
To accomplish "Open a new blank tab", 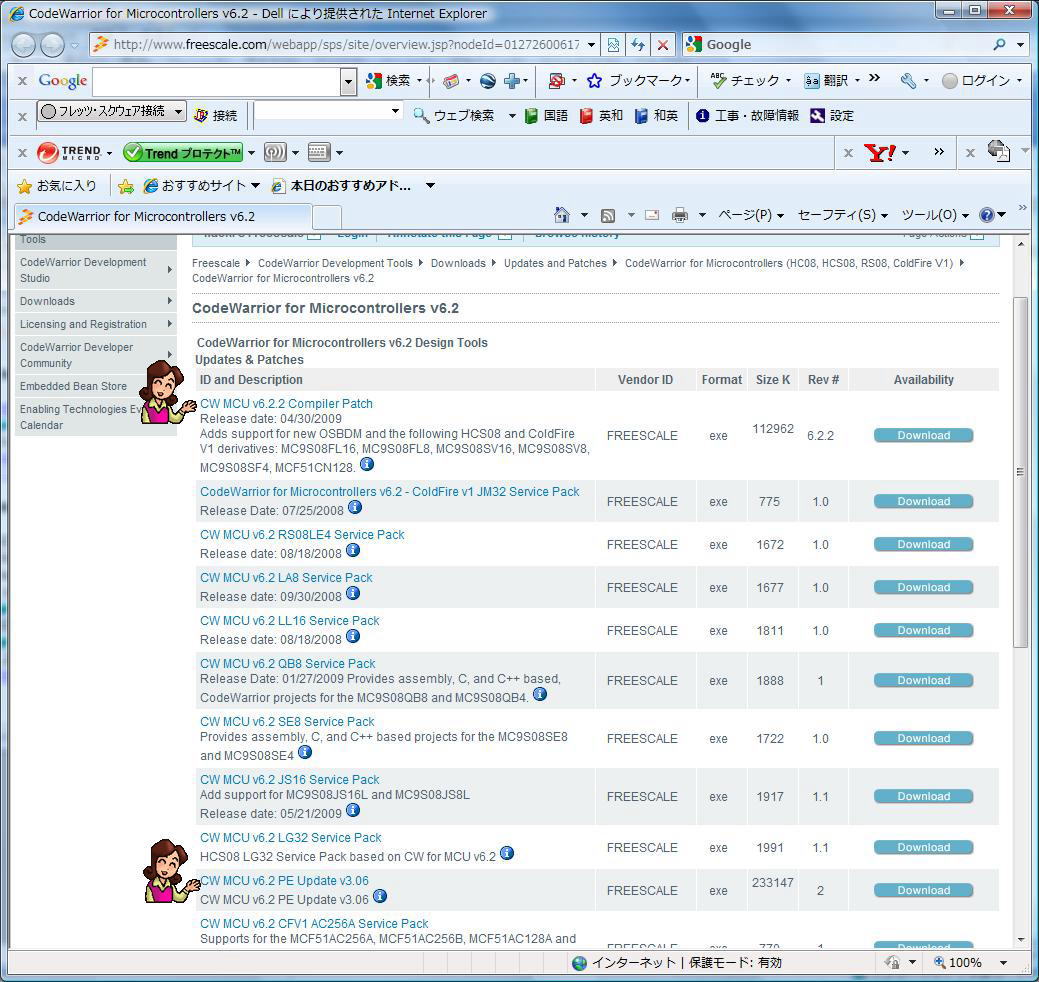I will click(x=327, y=217).
